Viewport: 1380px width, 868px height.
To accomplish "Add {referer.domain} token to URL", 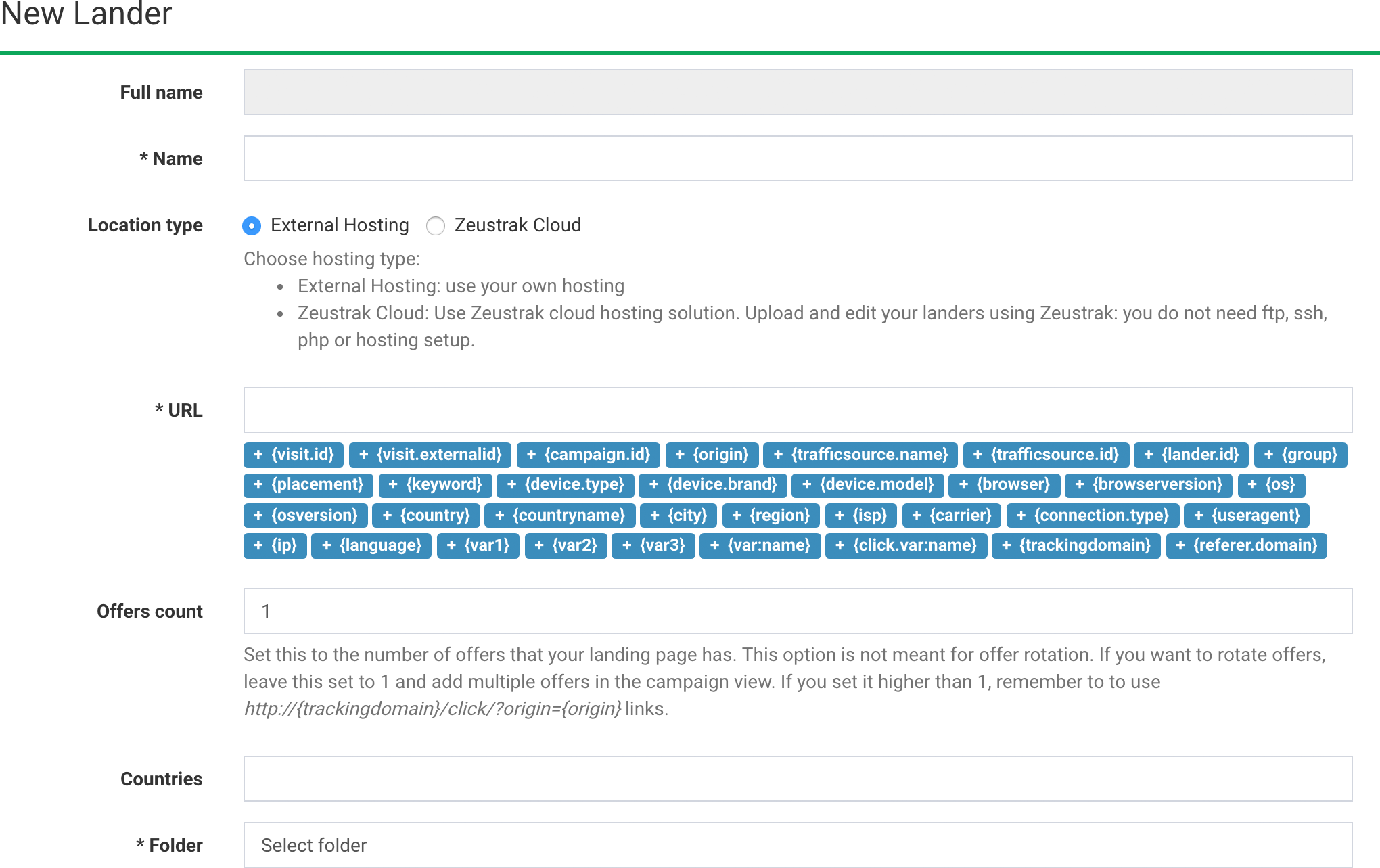I will 1246,545.
